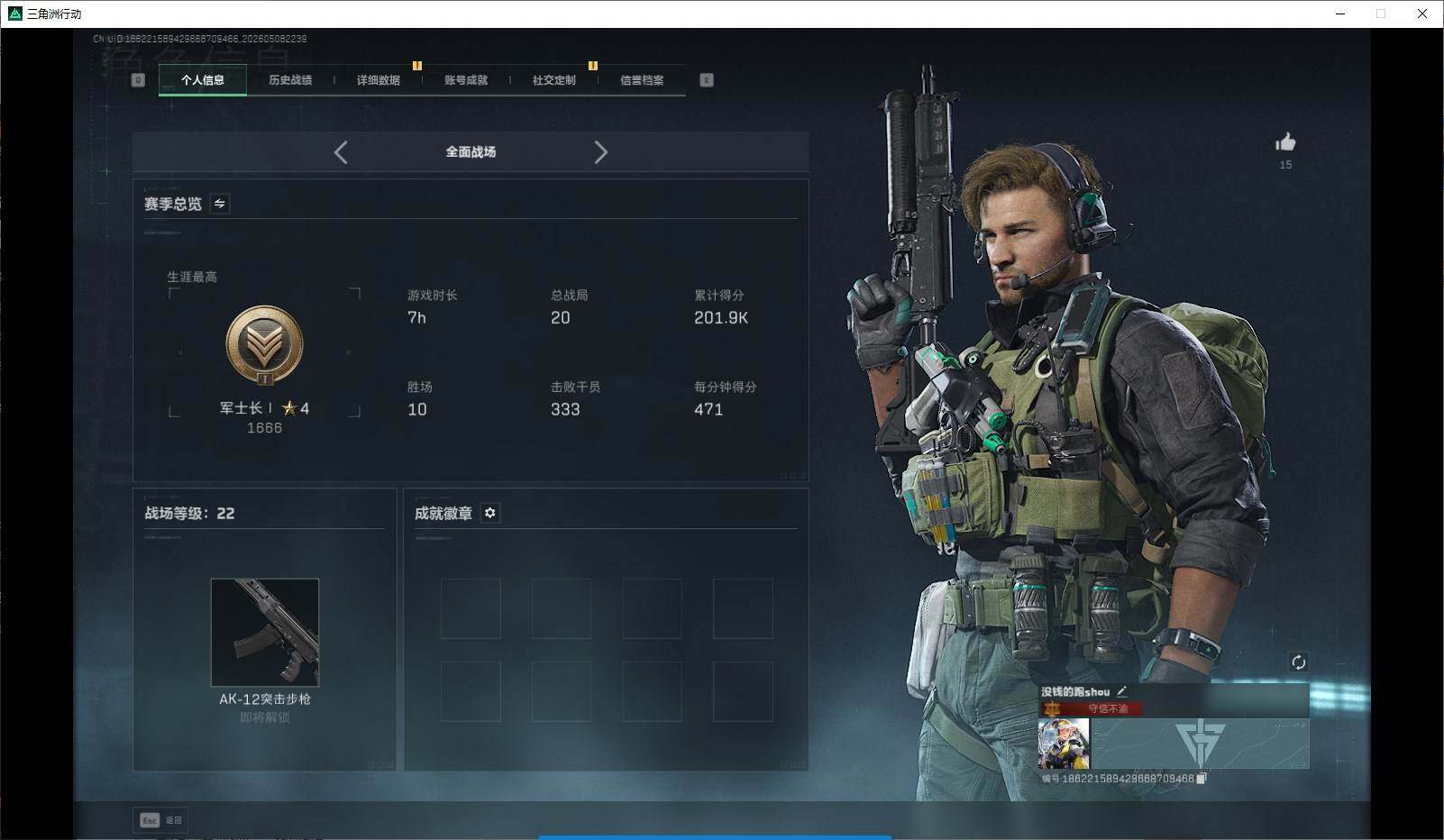Viewport: 1444px width, 840px height.
Task: Click the AK-12突击步枪 weapon thumbnail
Action: [265, 633]
